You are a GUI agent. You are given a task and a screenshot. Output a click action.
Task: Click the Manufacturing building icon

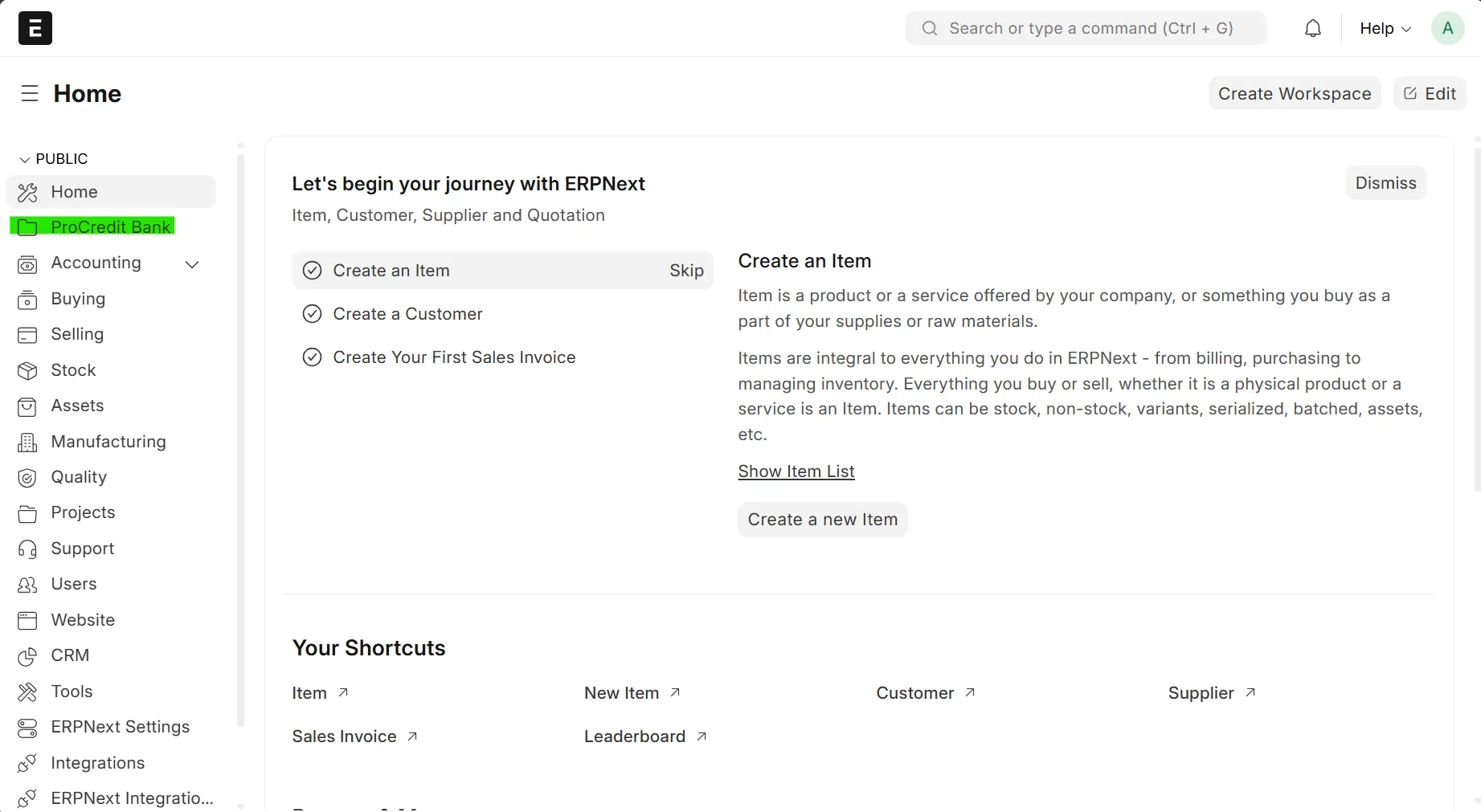[x=27, y=442]
